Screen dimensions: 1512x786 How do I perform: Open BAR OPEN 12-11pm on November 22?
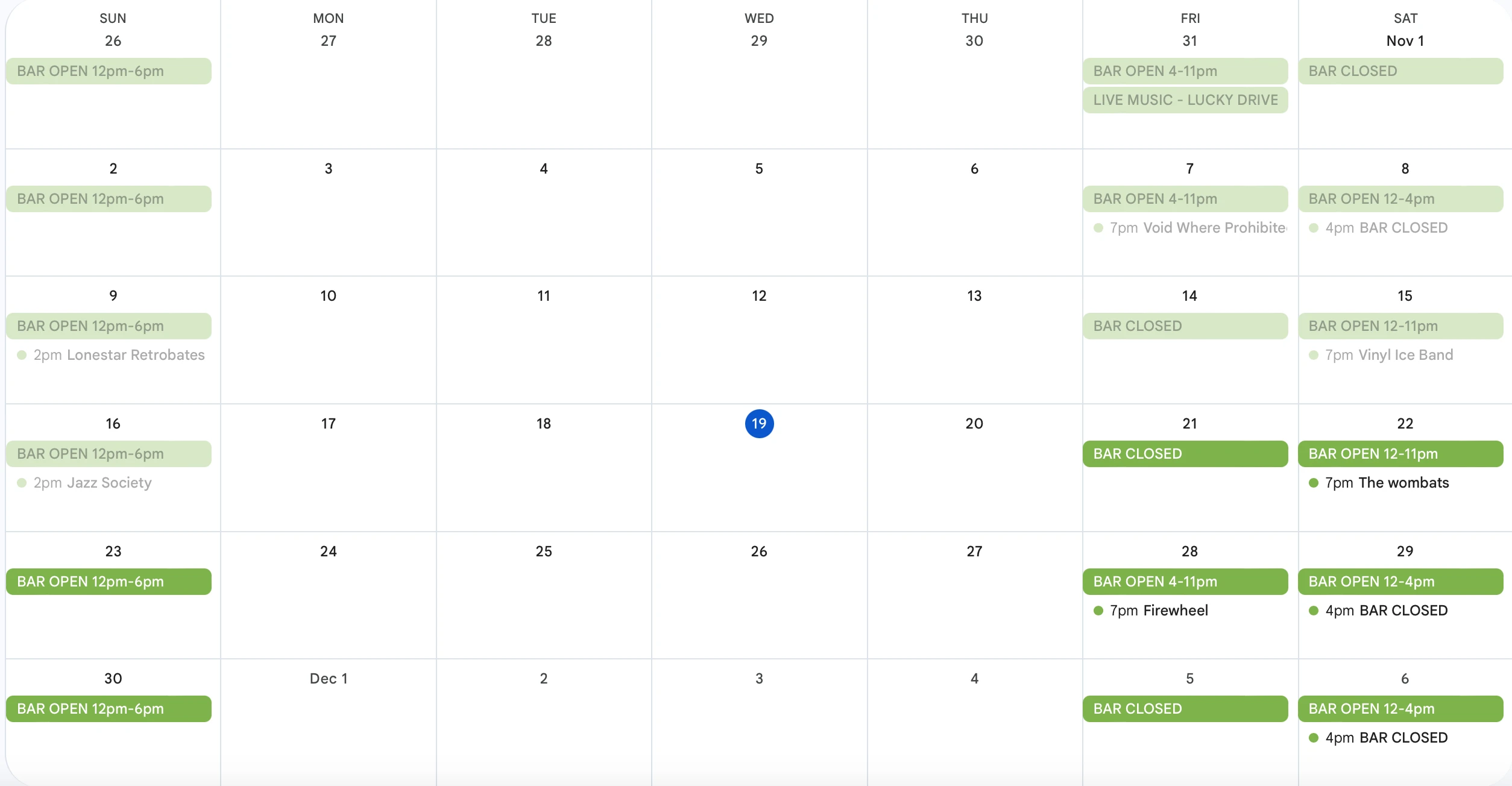[x=1400, y=454]
